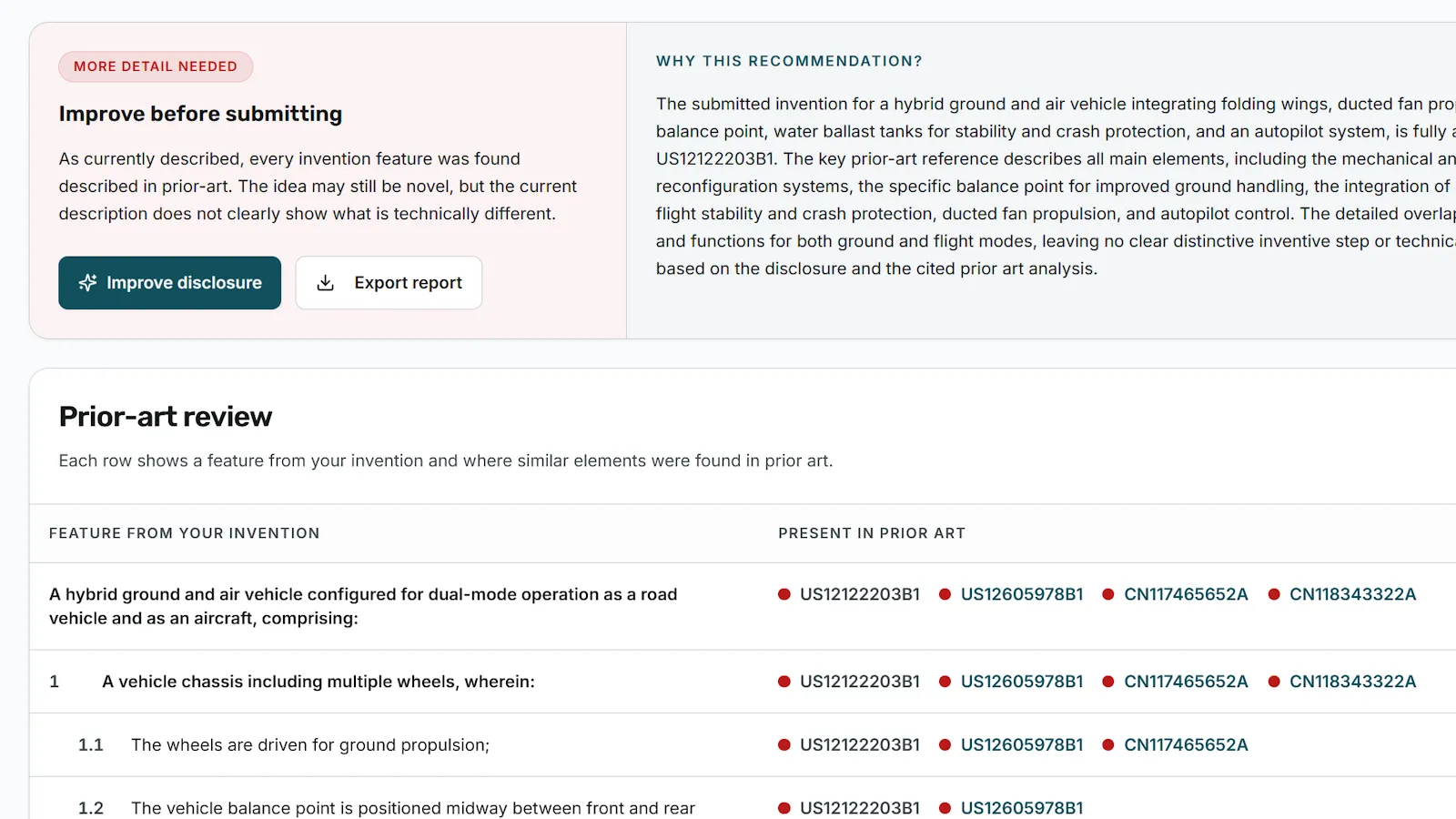Image resolution: width=1456 pixels, height=819 pixels.
Task: Select feature text 'A hybrid ground and air vehicle'
Action: (x=363, y=606)
